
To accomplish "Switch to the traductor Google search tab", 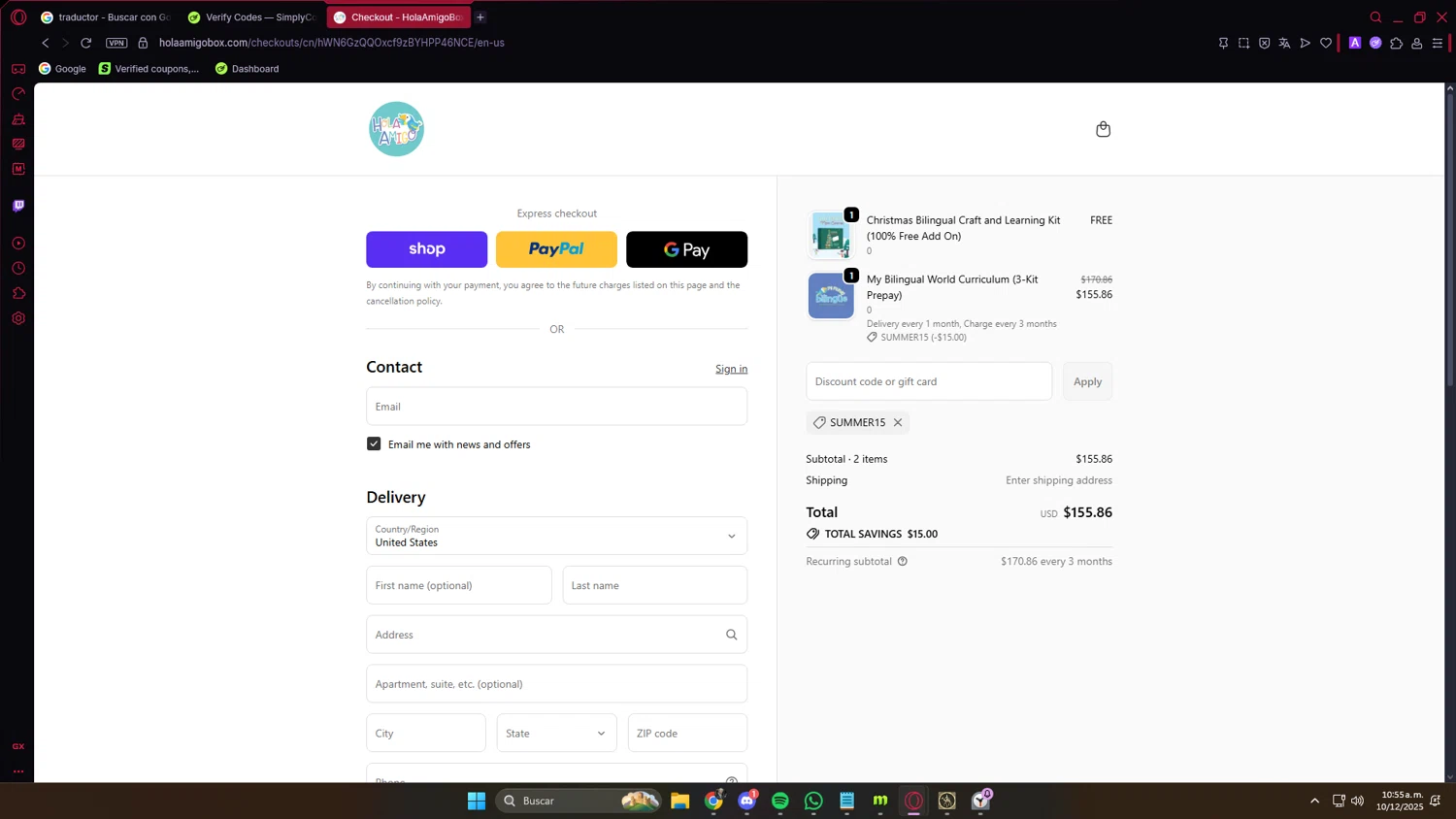I will coord(105,17).
